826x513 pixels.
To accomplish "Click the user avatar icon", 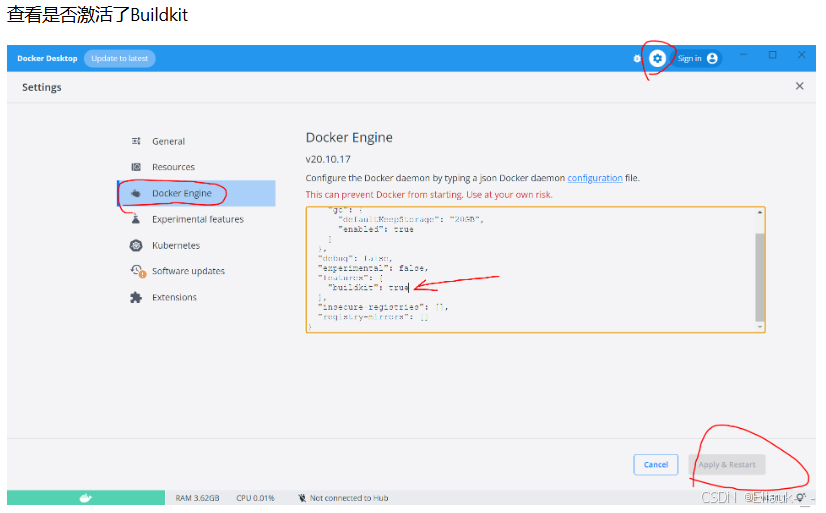I will [712, 58].
